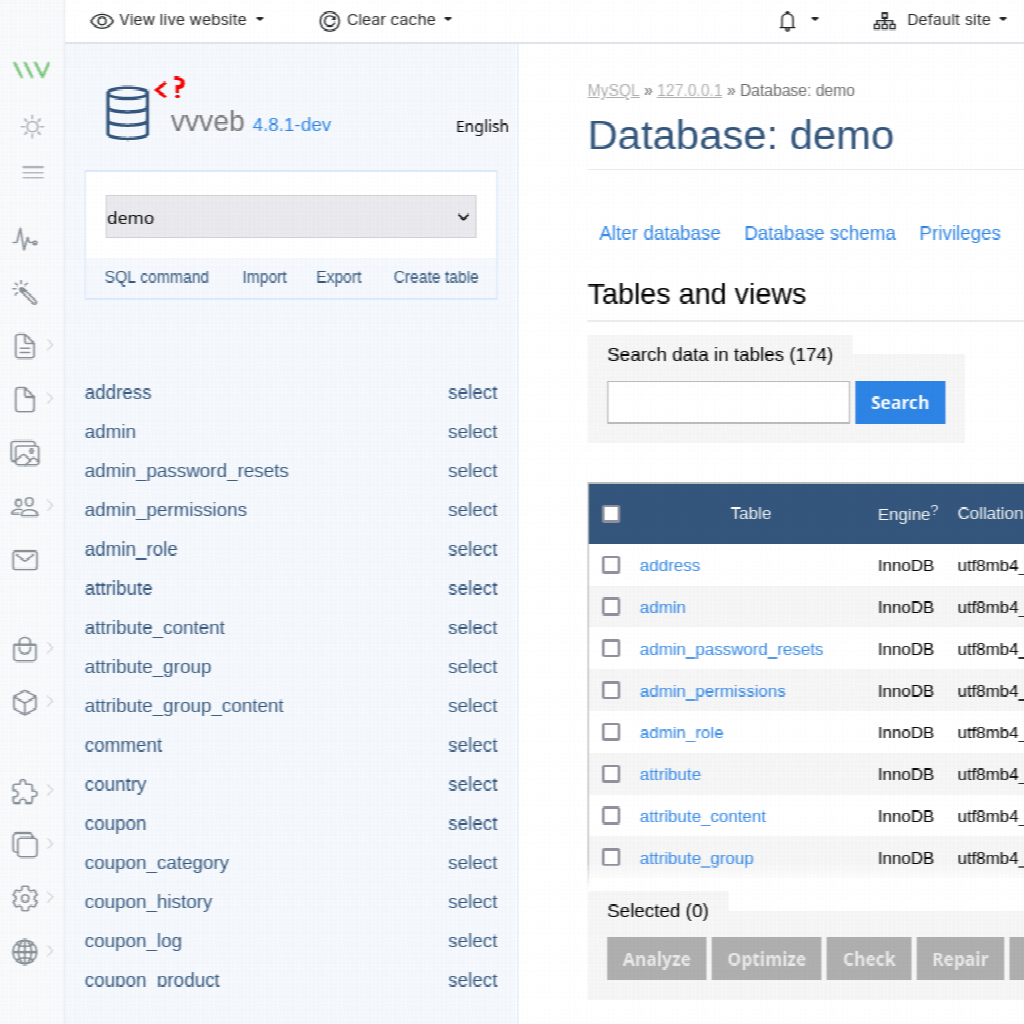The width and height of the screenshot is (1024, 1024).
Task: Check the address table checkbox
Action: [x=611, y=565]
